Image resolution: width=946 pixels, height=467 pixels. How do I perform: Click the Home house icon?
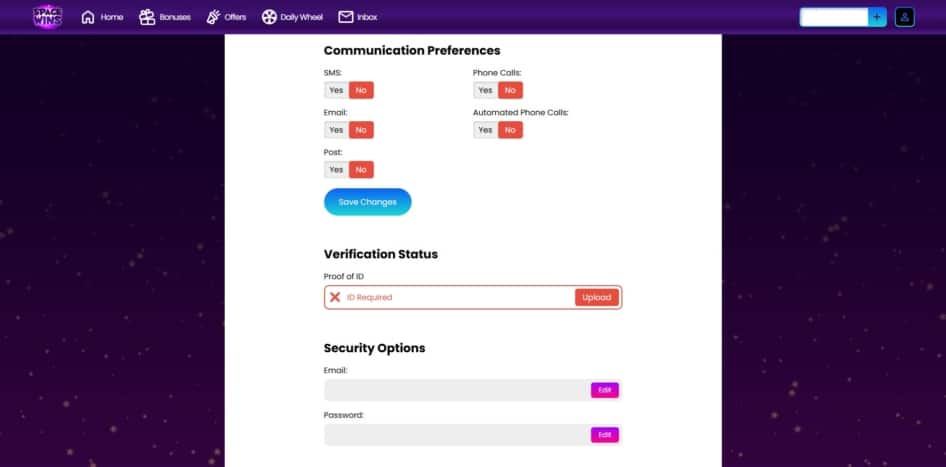(88, 17)
